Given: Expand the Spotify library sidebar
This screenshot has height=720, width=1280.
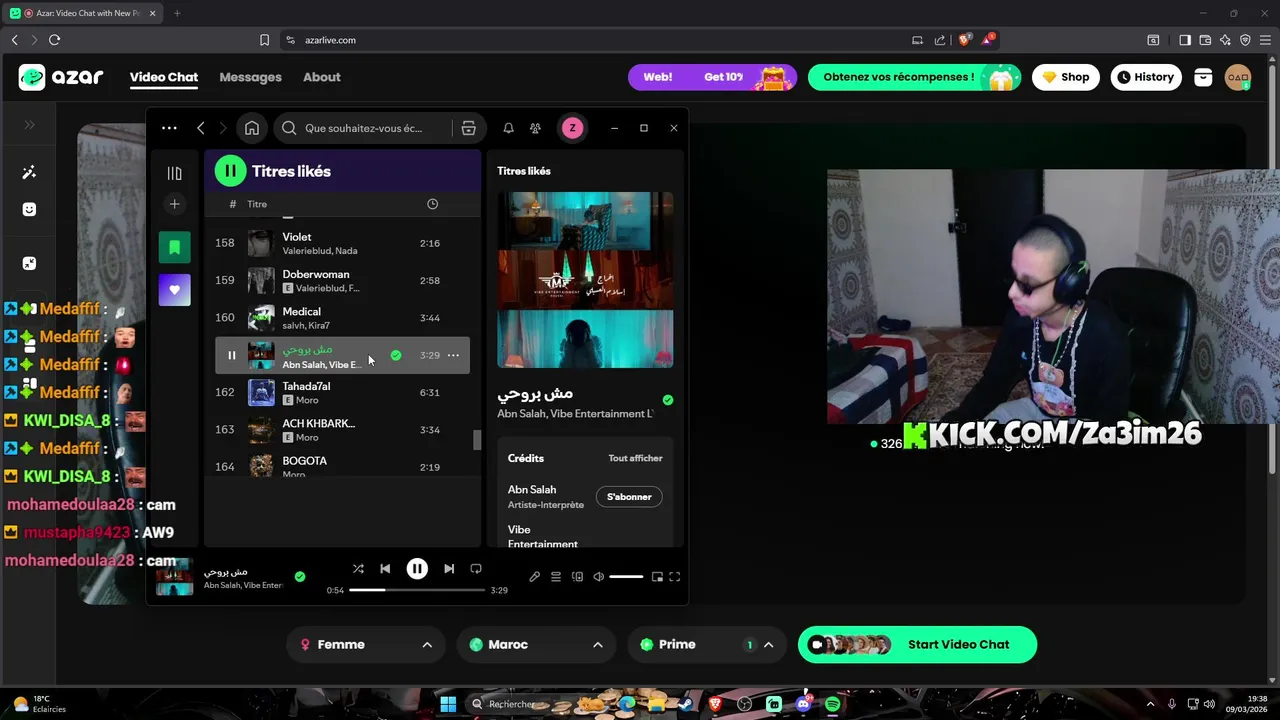Looking at the screenshot, I should point(174,173).
